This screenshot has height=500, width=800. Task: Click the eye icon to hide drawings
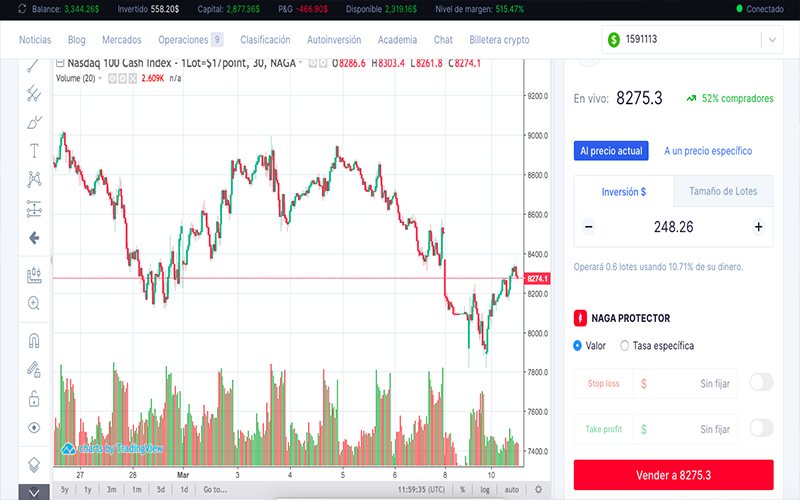coord(34,428)
